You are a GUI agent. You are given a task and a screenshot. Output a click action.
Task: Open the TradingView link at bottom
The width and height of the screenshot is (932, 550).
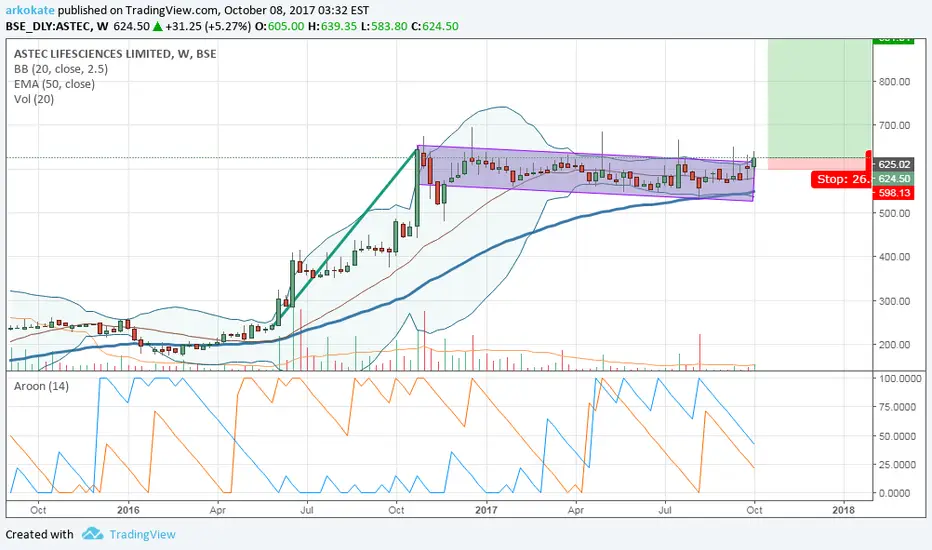142,534
